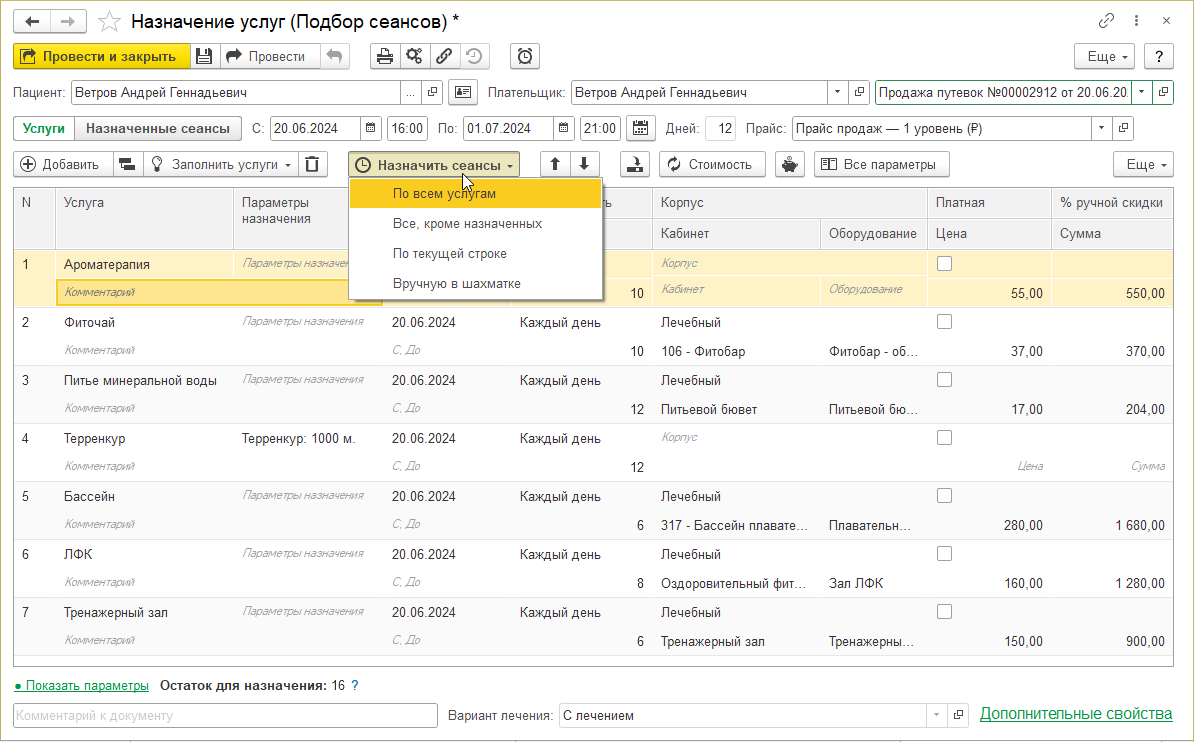Toggle Платная checkbox for Фиточай
The image size is (1194, 742).
(x=944, y=321)
